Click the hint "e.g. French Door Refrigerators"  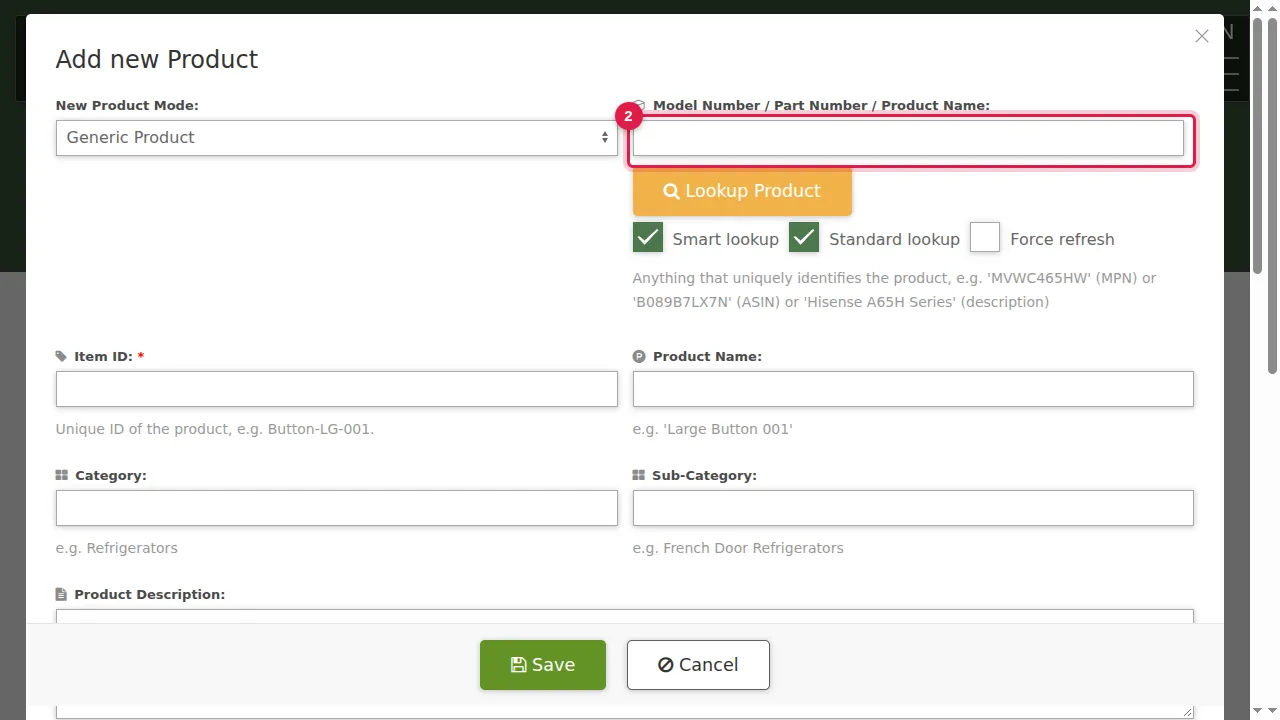click(738, 548)
